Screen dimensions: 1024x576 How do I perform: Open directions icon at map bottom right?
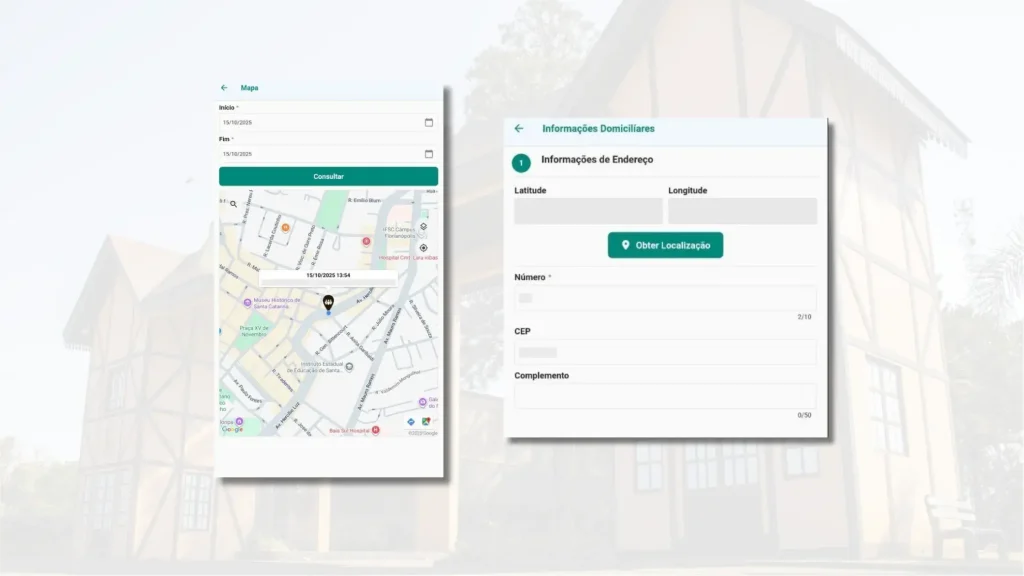(411, 422)
